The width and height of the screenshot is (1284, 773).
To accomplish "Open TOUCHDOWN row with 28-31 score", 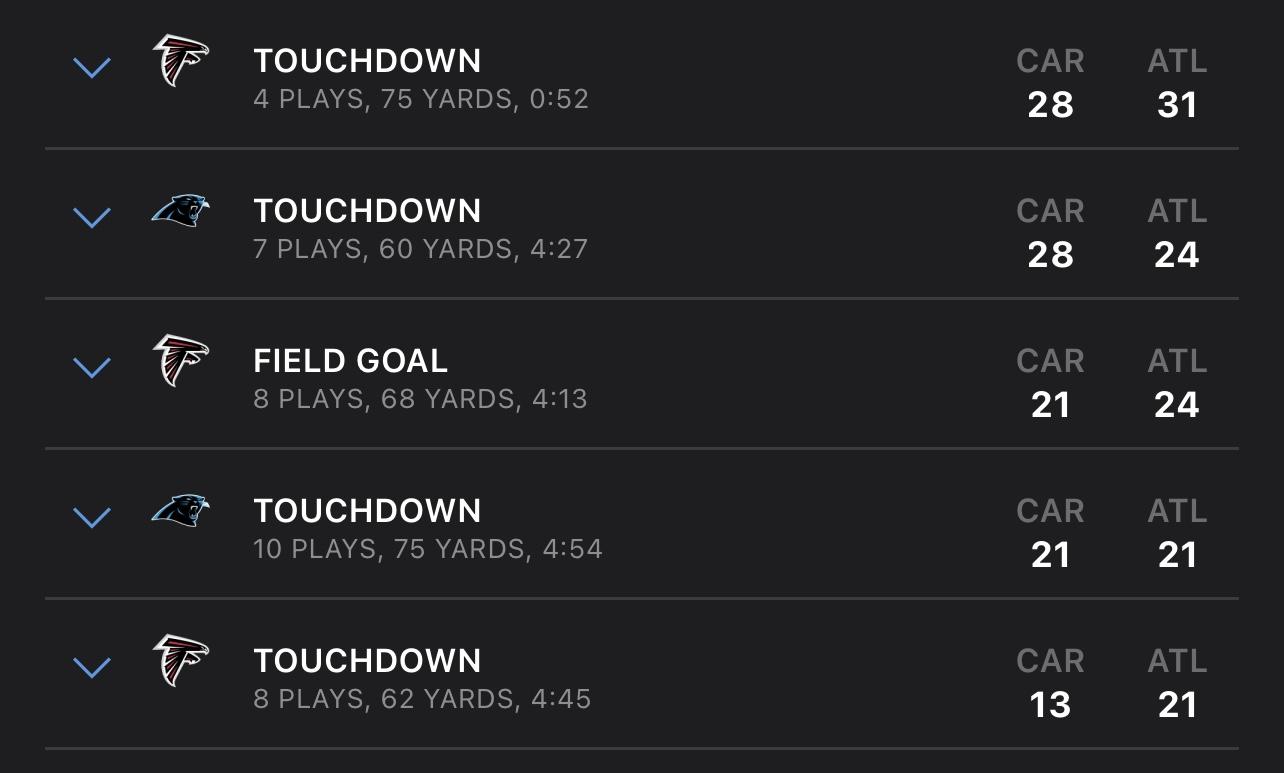I will (x=642, y=75).
